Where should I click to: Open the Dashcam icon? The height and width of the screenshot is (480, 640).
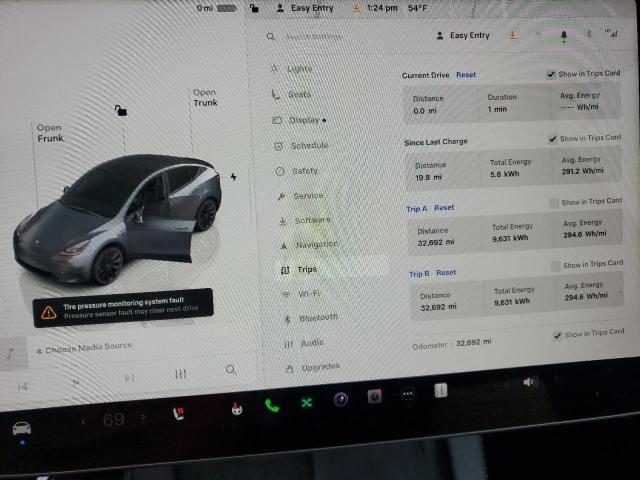[x=375, y=396]
